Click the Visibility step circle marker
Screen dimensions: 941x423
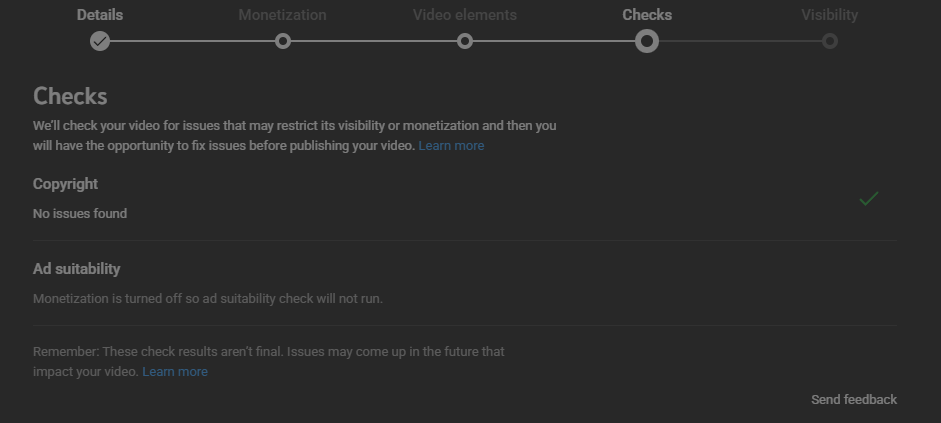(x=829, y=41)
